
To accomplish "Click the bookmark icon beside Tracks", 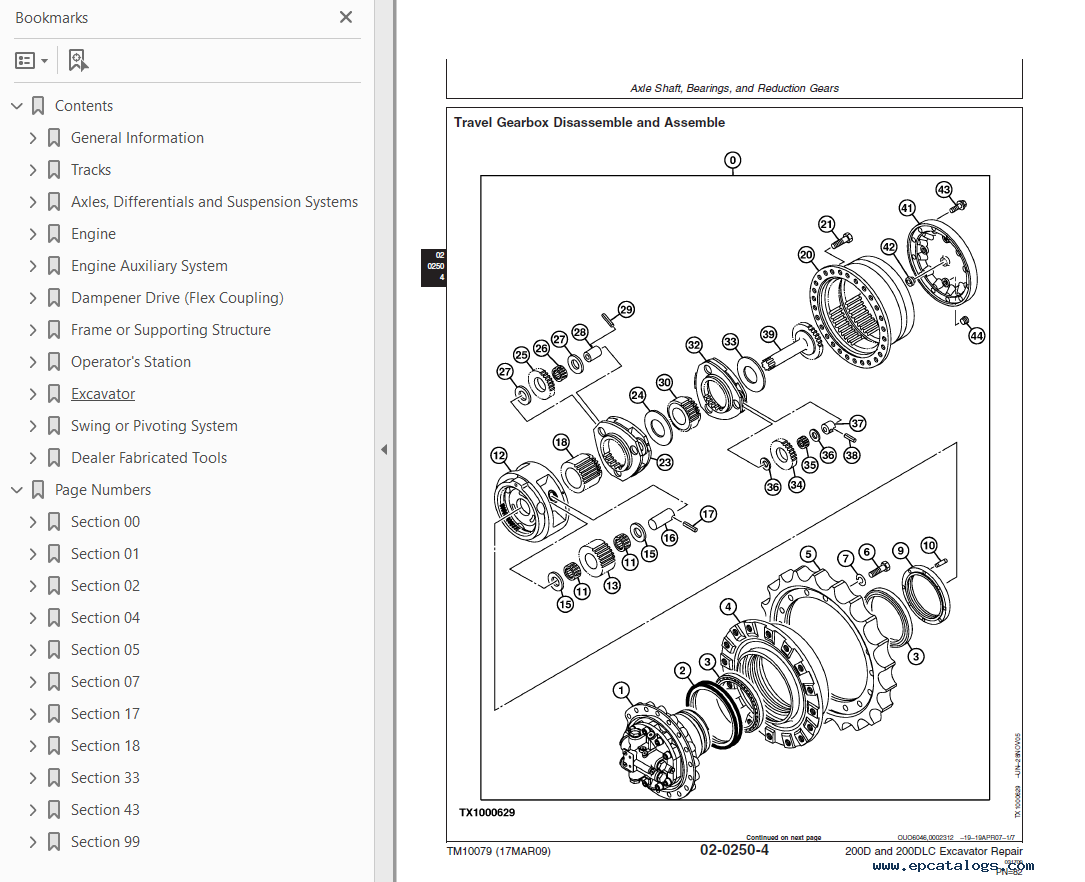I will (x=54, y=169).
